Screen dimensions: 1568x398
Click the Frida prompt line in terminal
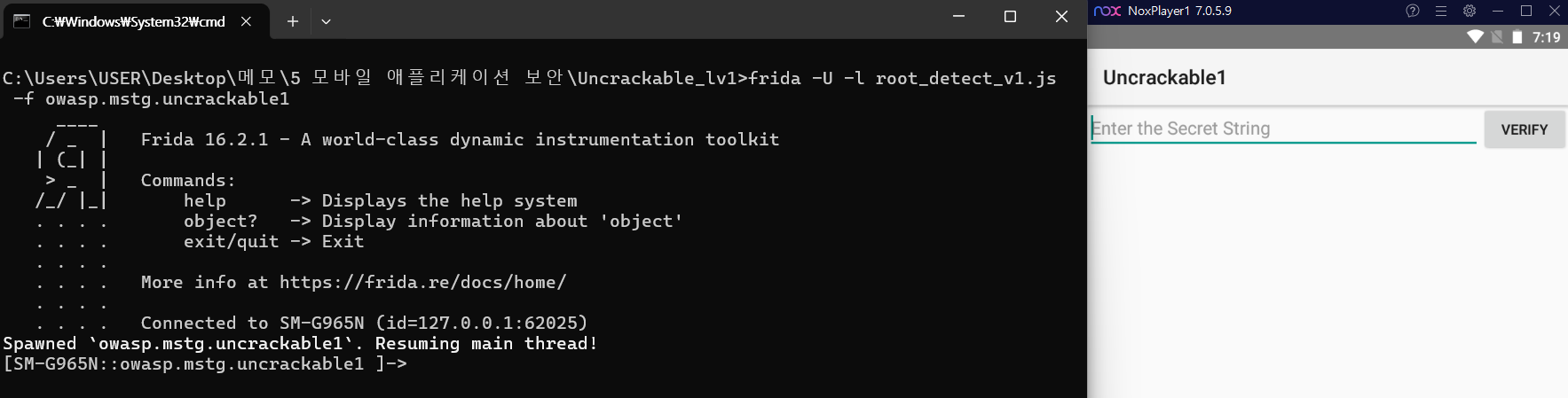(204, 363)
